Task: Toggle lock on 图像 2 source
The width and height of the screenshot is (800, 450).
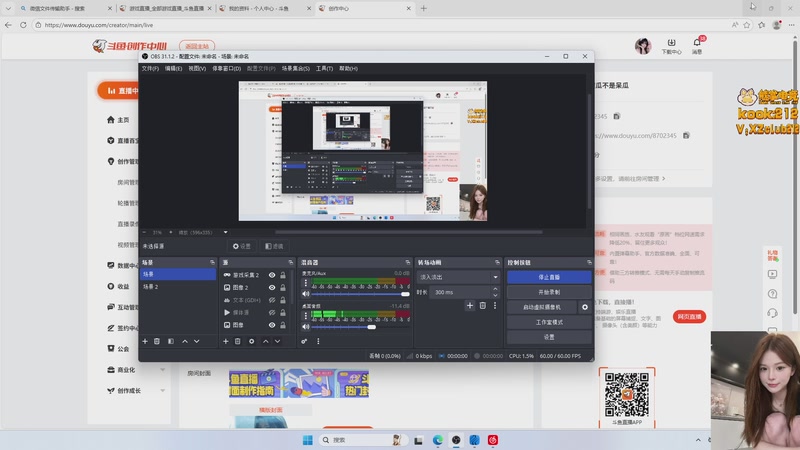Action: pyautogui.click(x=283, y=288)
